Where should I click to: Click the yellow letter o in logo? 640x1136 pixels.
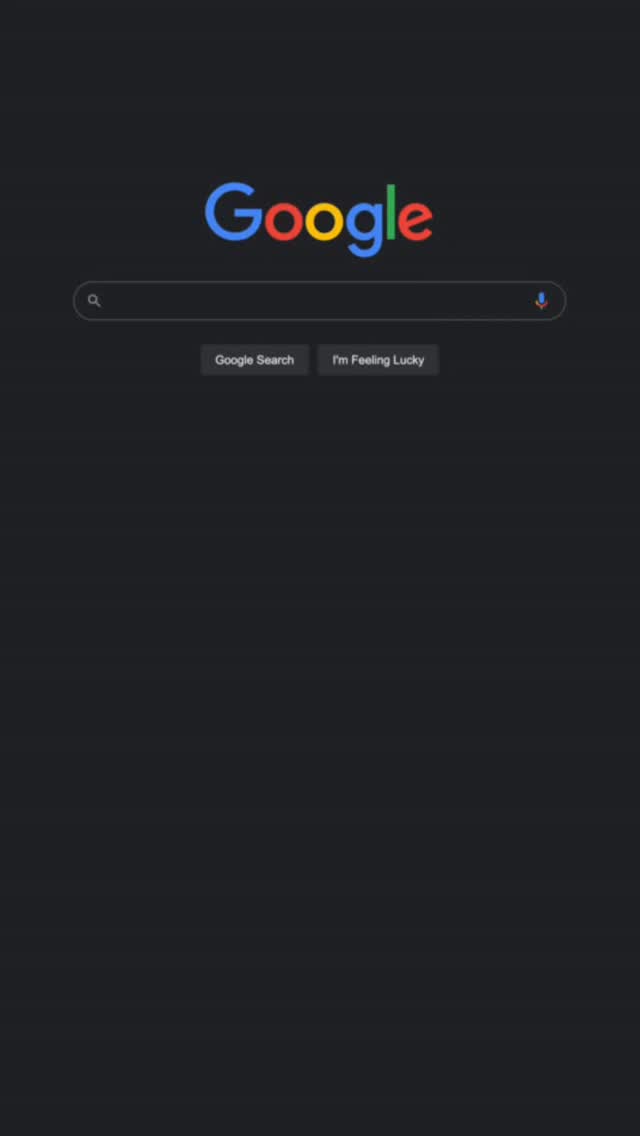(x=324, y=220)
